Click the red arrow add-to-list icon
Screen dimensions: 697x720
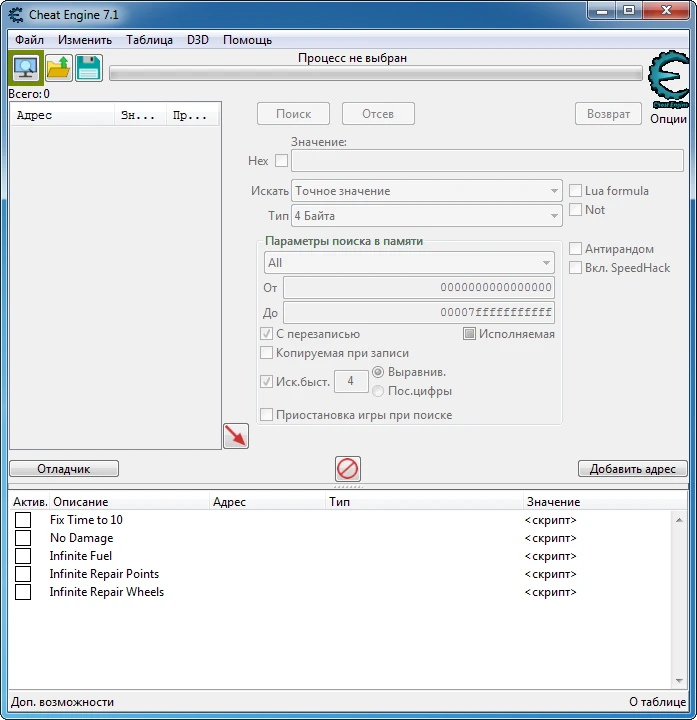tap(236, 436)
